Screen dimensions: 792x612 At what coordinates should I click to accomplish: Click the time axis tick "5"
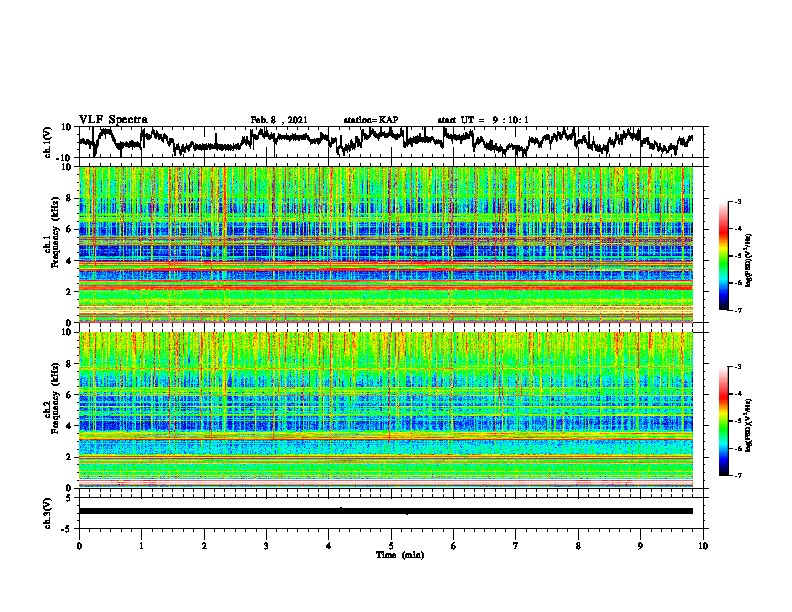pos(391,546)
